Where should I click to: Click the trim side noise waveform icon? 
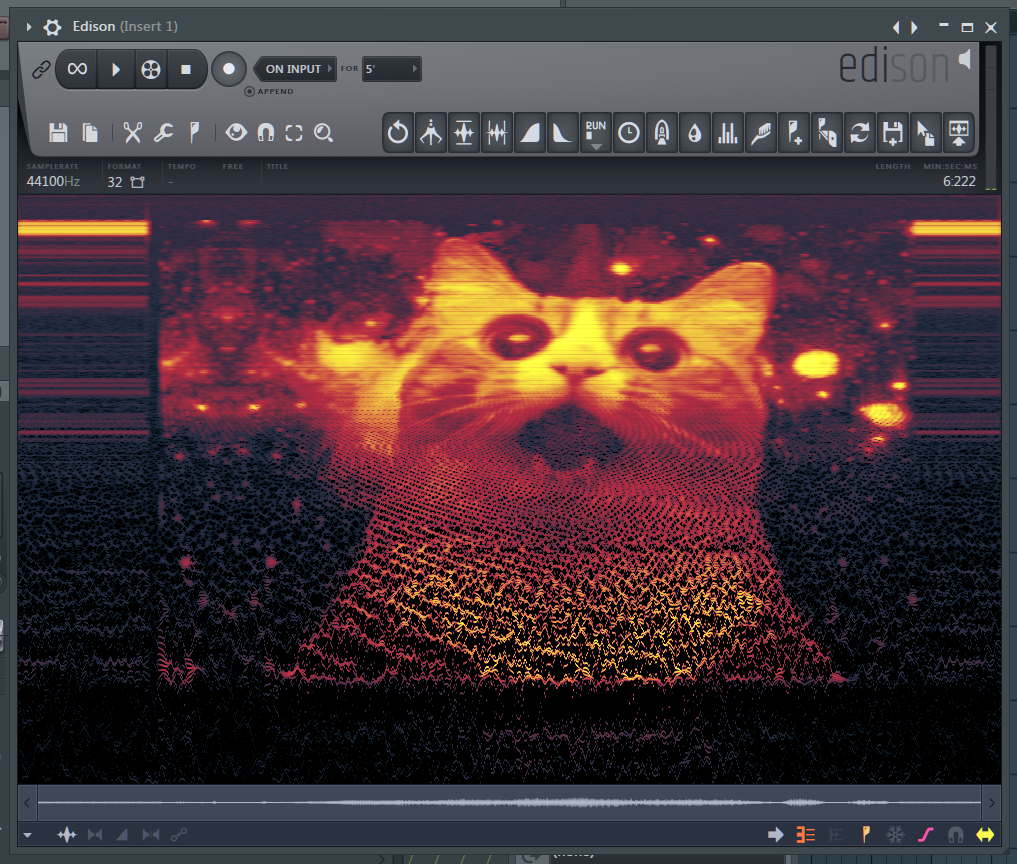pyautogui.click(x=497, y=133)
